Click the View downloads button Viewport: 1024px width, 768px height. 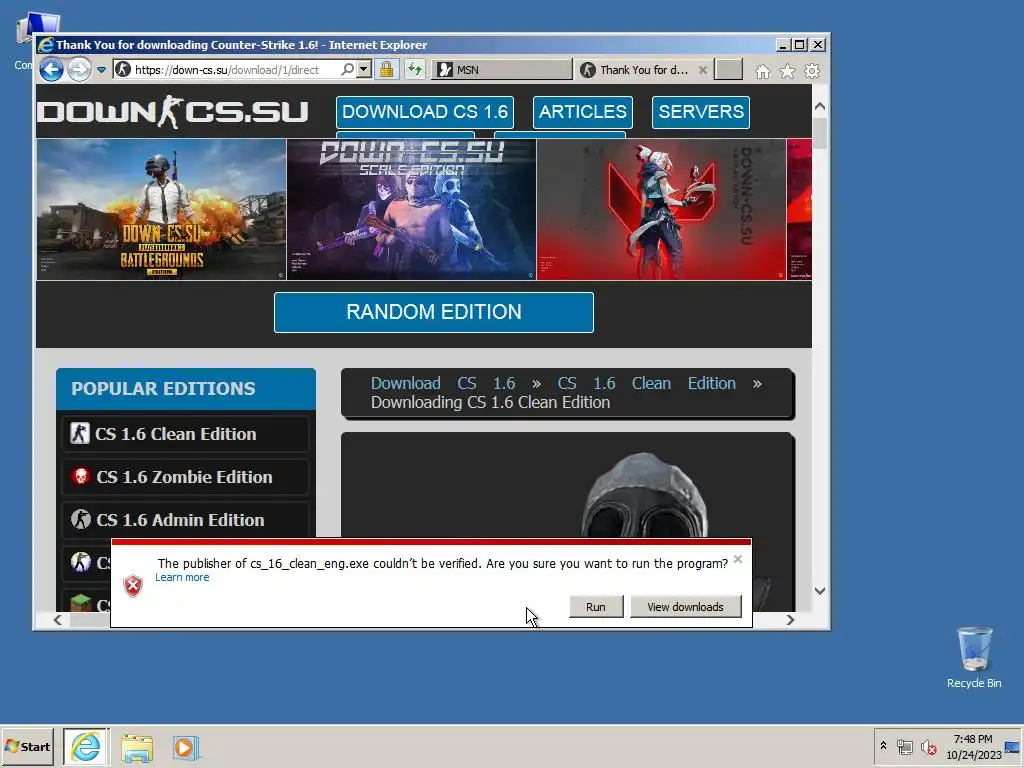tap(685, 607)
